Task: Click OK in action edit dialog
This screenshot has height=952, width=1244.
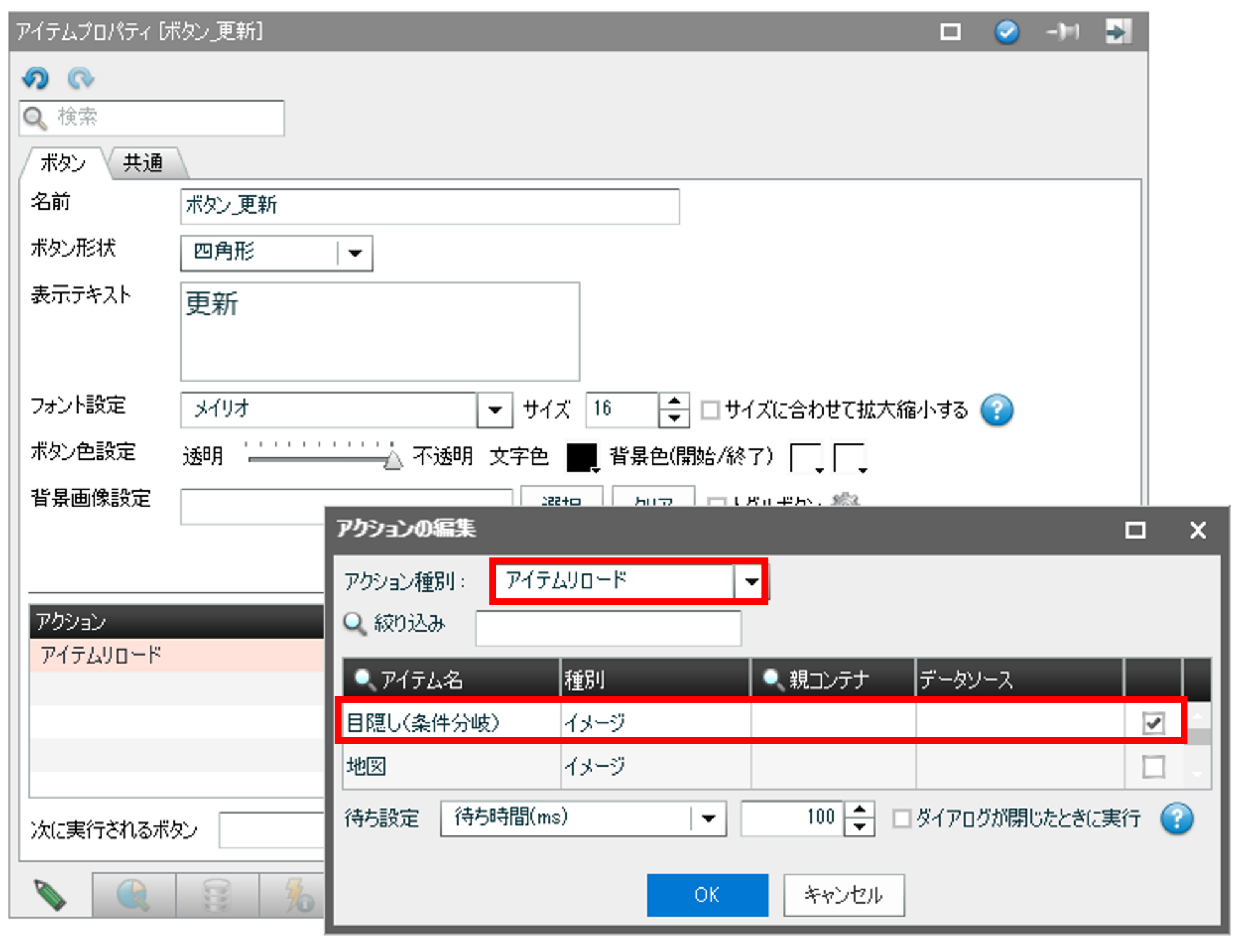Action: click(707, 895)
